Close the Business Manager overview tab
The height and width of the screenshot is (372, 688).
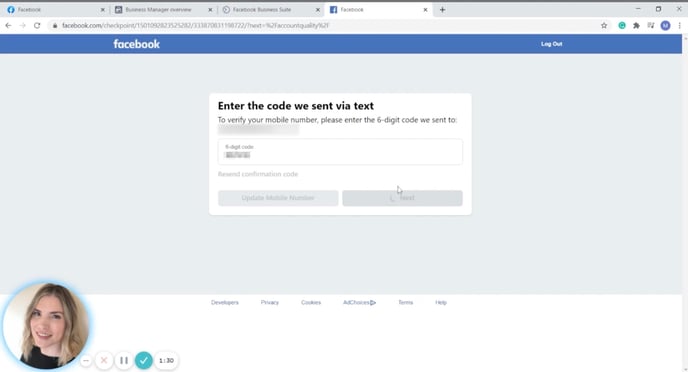(210, 10)
